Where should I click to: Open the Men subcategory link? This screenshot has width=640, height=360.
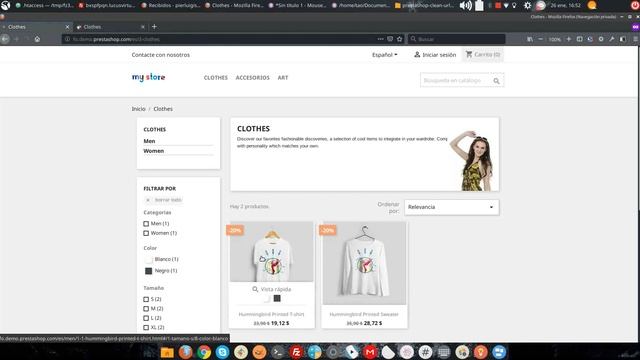tap(149, 141)
